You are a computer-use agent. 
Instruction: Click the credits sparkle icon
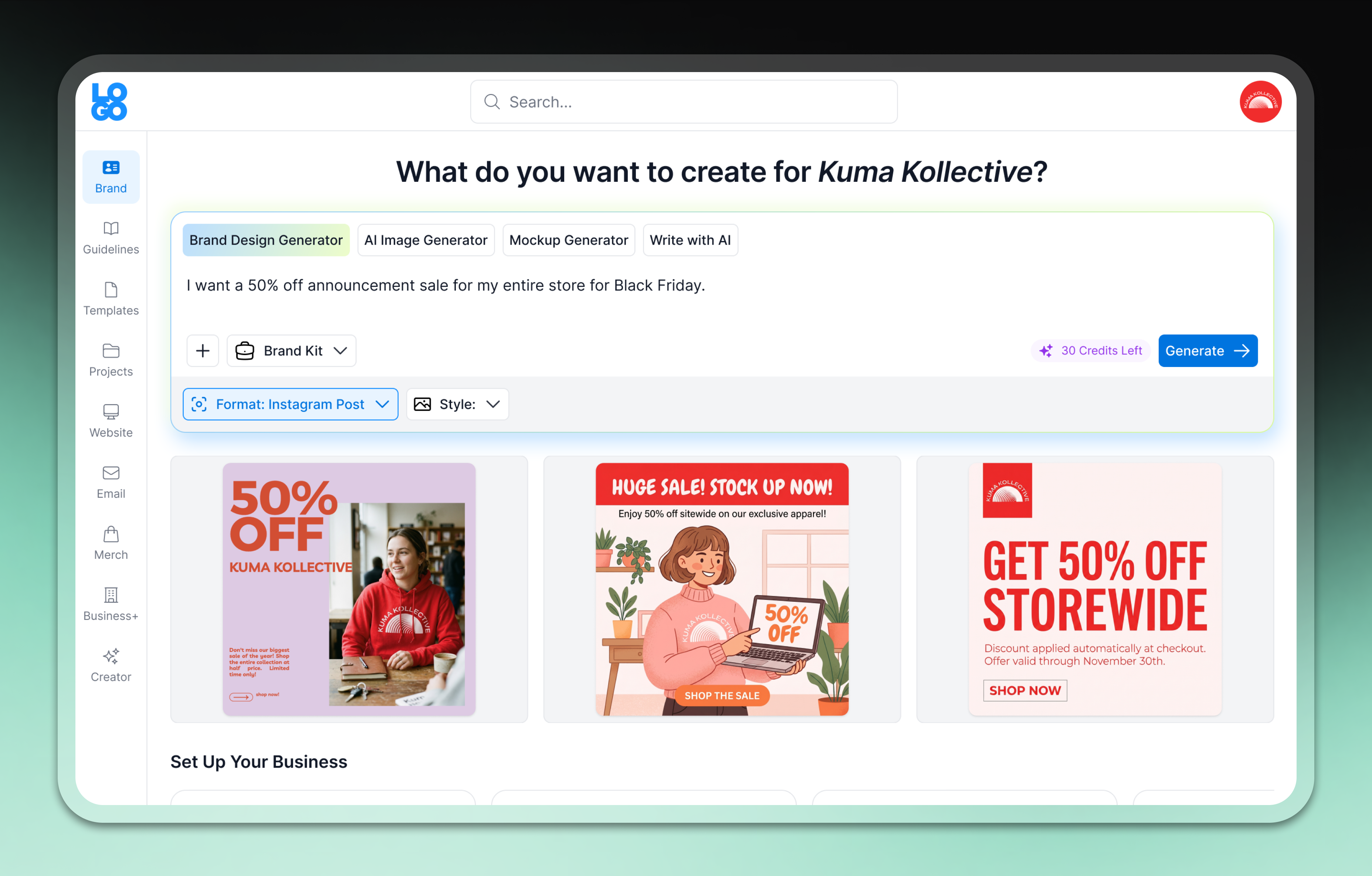coord(1046,351)
